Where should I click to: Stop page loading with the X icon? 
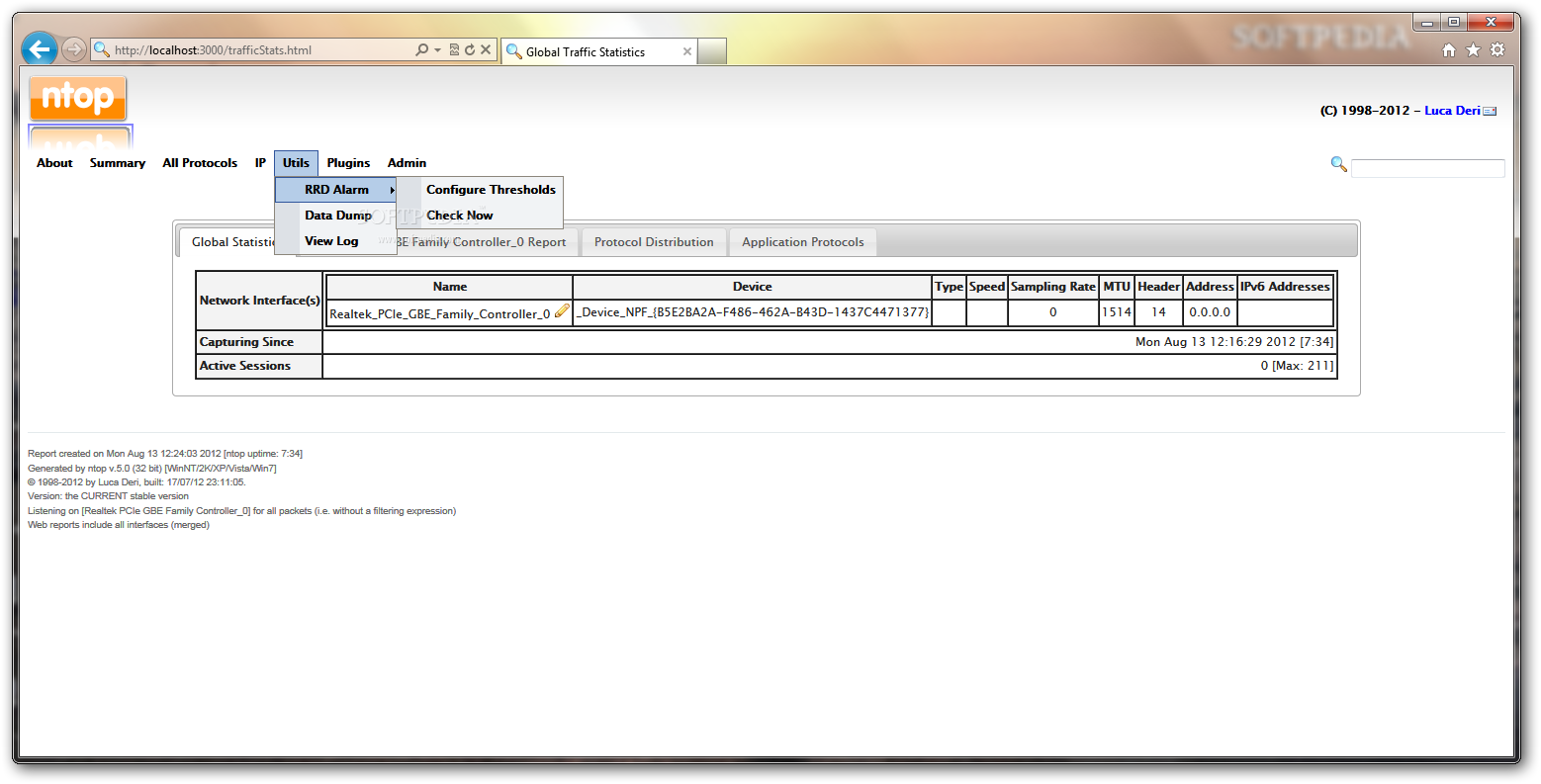[x=486, y=49]
